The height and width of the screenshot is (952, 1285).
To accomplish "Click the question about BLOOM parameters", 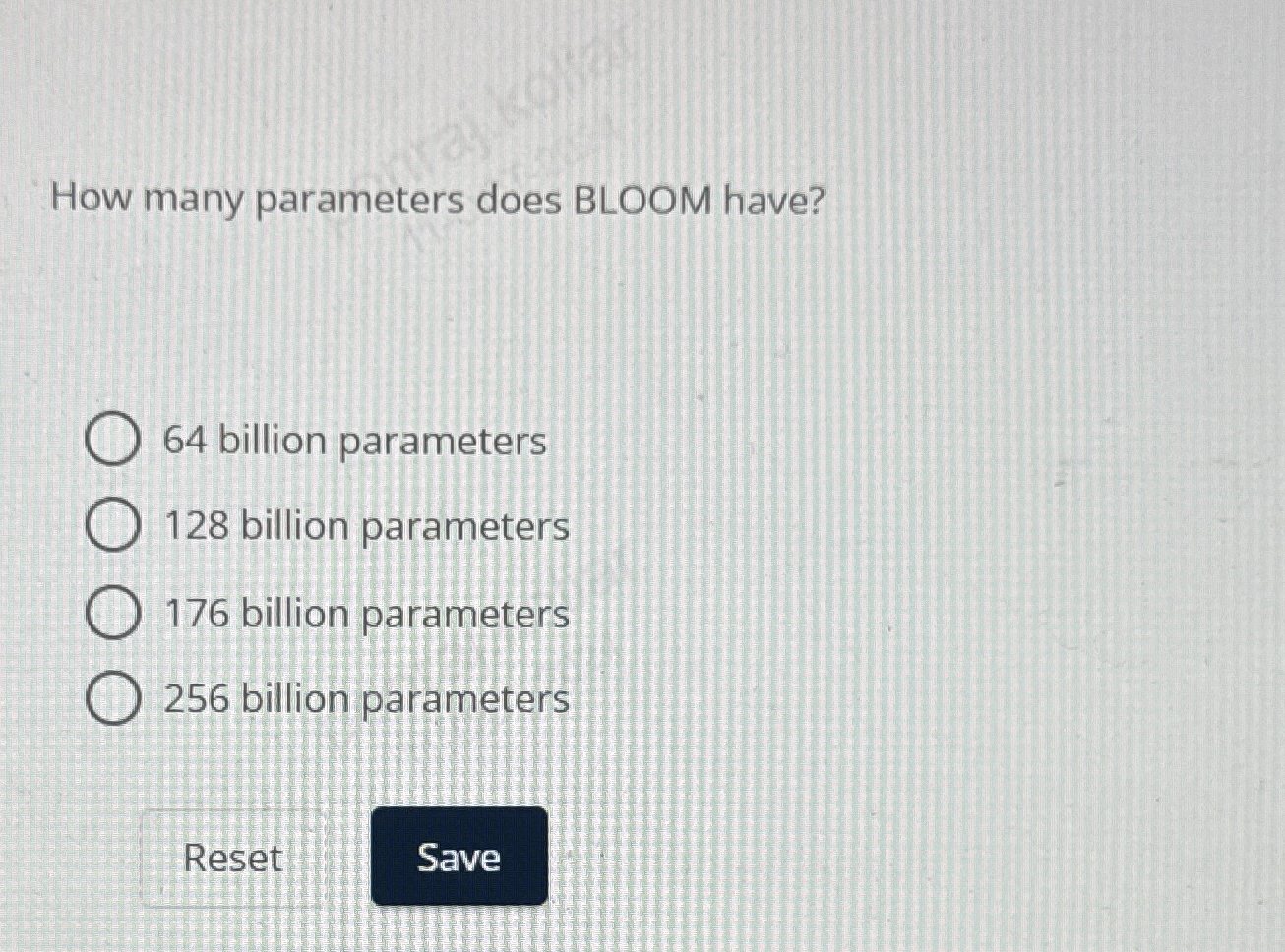I will [x=437, y=199].
